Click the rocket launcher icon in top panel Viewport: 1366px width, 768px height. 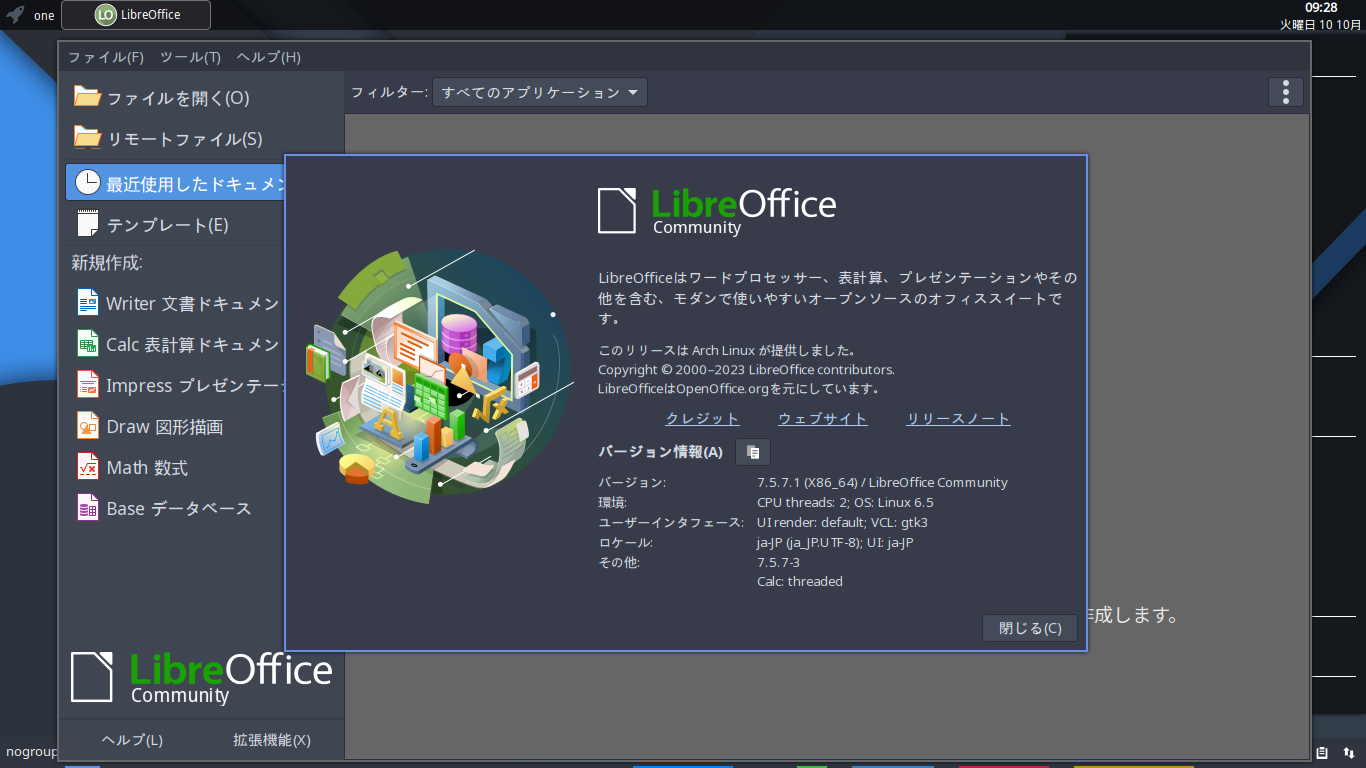[15, 15]
